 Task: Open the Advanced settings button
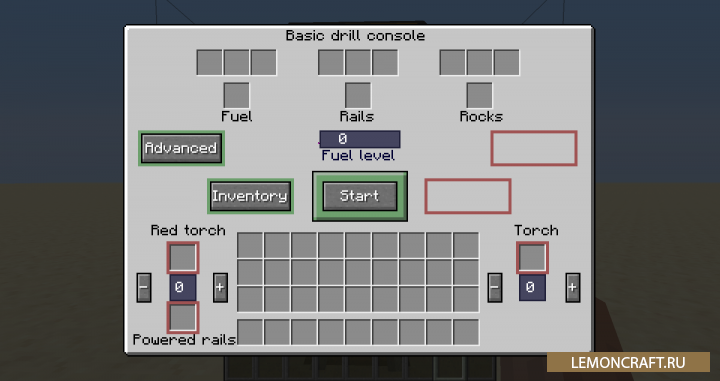point(181,148)
